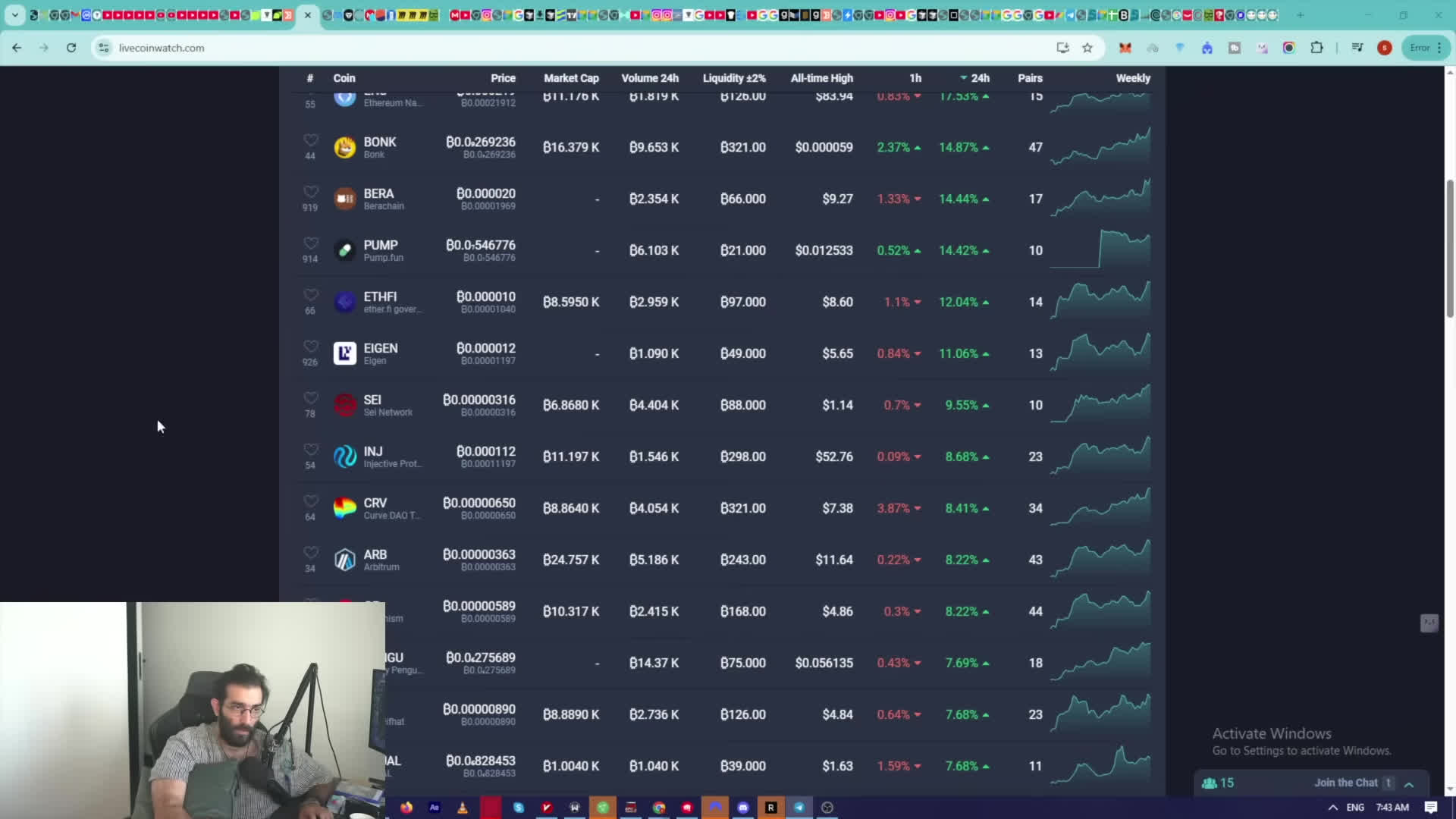Click Join the Chat button
The height and width of the screenshot is (819, 1456).
(1346, 783)
